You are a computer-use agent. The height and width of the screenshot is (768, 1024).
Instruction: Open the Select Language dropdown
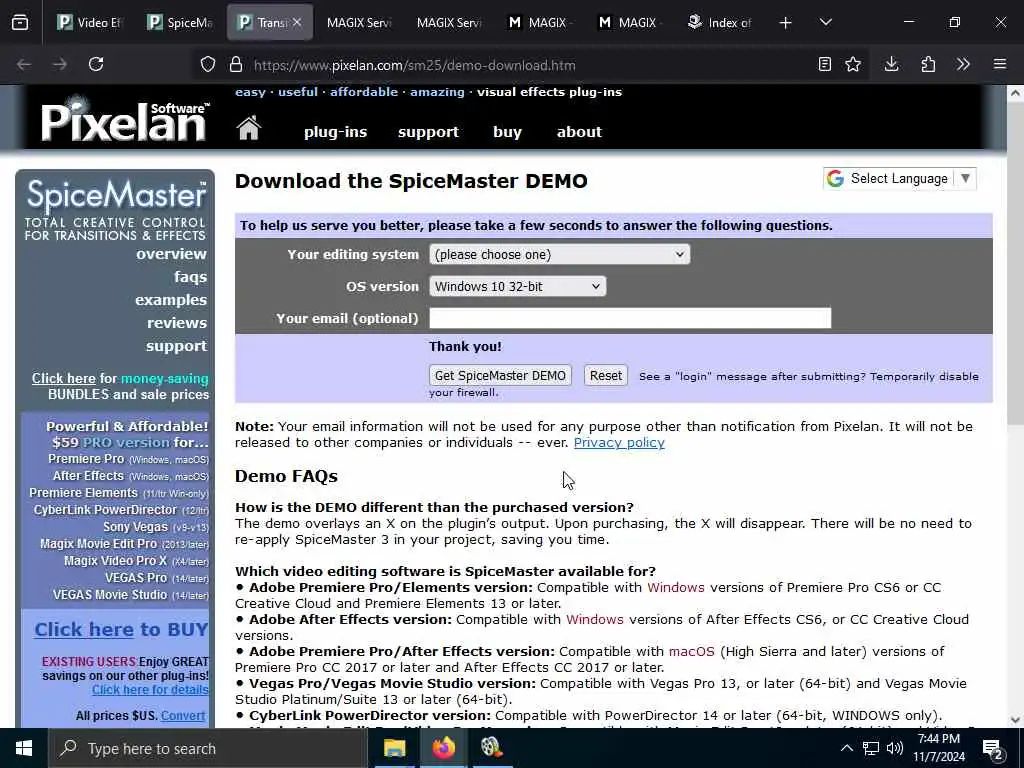click(x=899, y=178)
